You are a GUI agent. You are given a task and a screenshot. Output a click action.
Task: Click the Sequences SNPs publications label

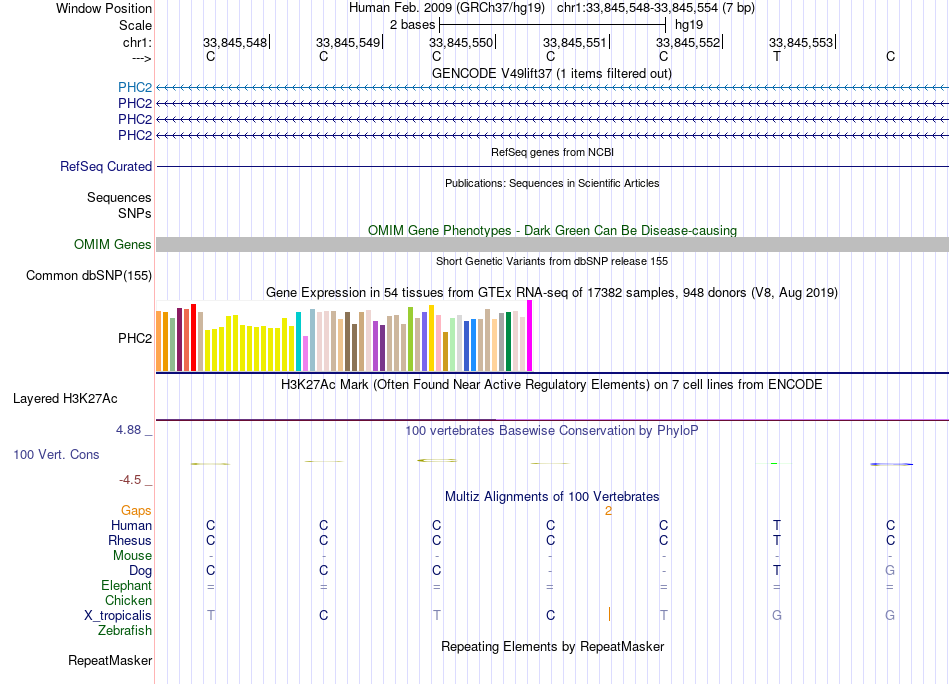click(x=119, y=205)
